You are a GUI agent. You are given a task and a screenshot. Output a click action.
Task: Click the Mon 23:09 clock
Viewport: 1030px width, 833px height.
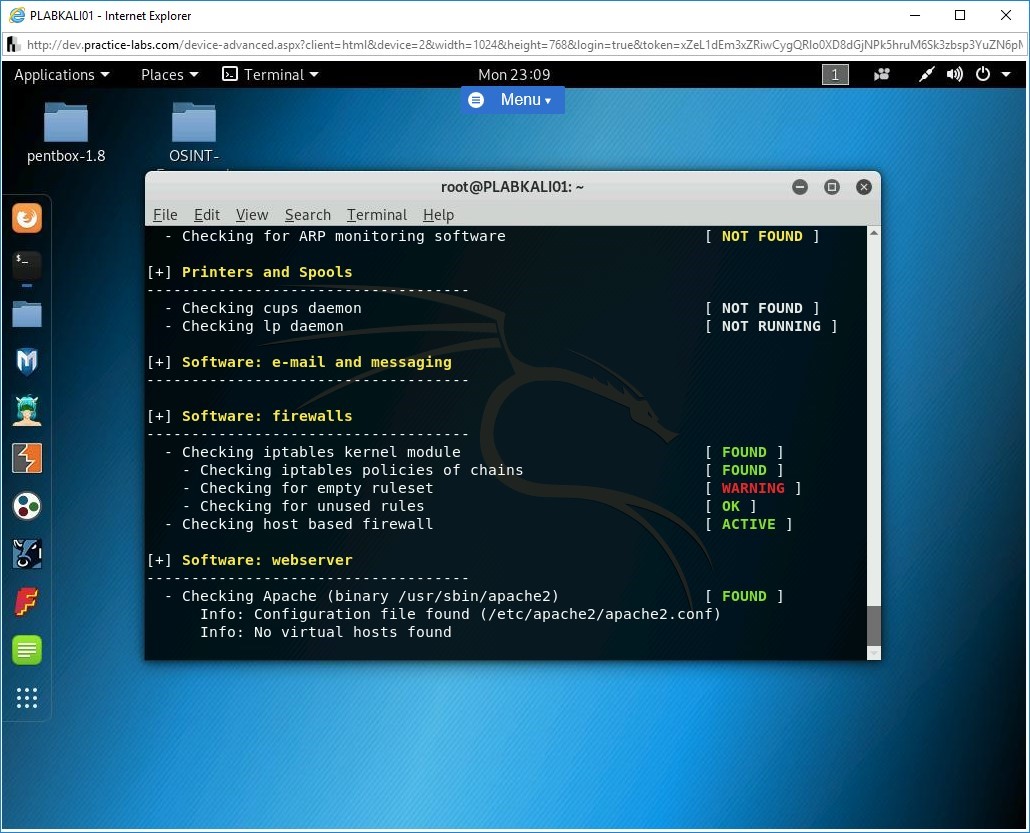(514, 75)
